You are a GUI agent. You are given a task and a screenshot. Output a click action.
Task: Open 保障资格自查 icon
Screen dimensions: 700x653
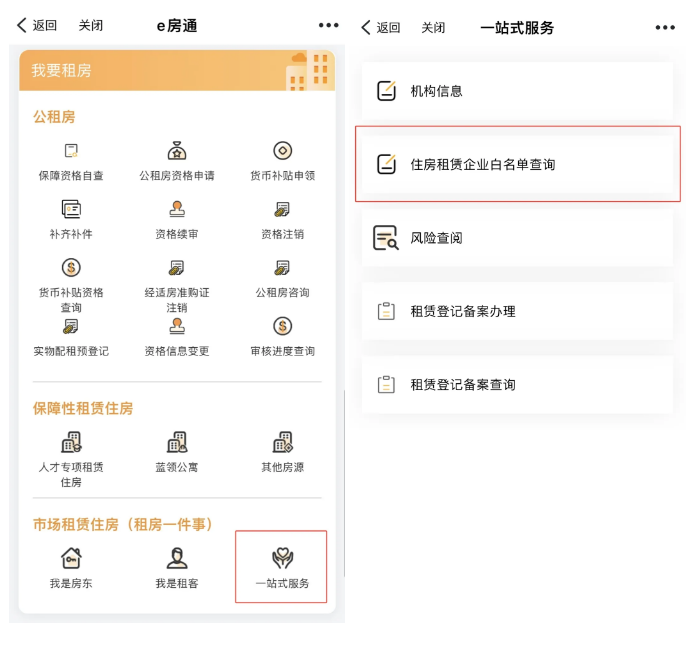pyautogui.click(x=71, y=152)
